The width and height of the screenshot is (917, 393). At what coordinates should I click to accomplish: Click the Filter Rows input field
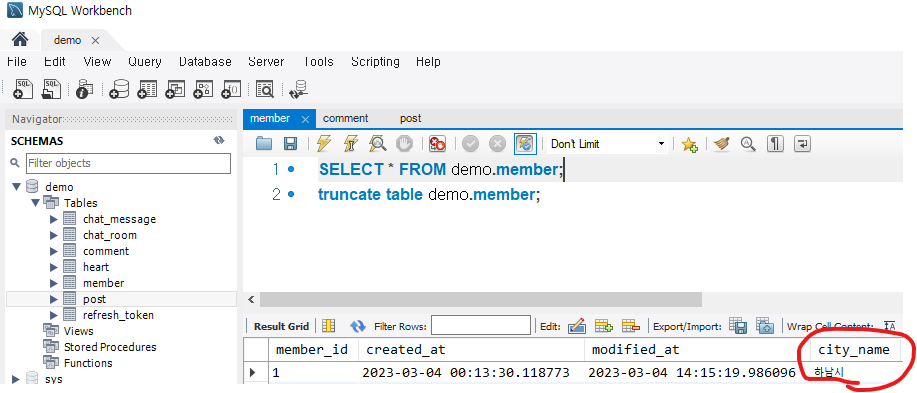481,326
